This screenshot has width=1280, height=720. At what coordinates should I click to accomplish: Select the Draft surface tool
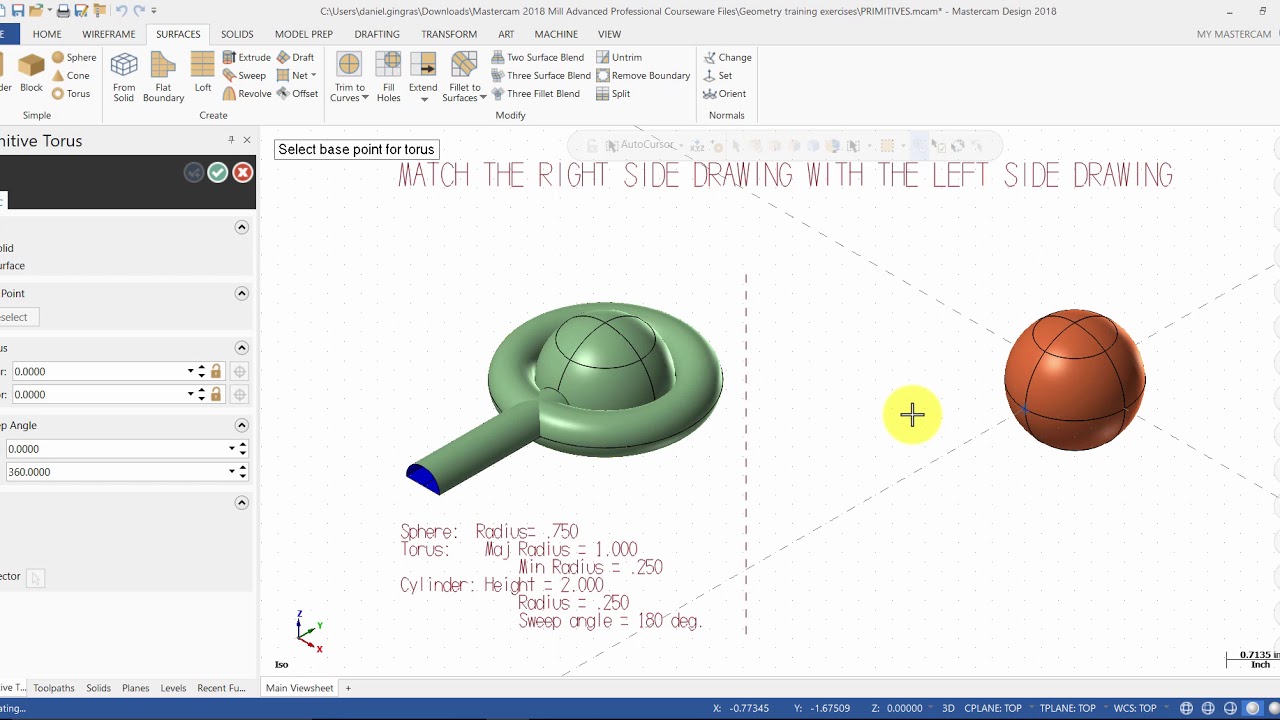pos(296,57)
